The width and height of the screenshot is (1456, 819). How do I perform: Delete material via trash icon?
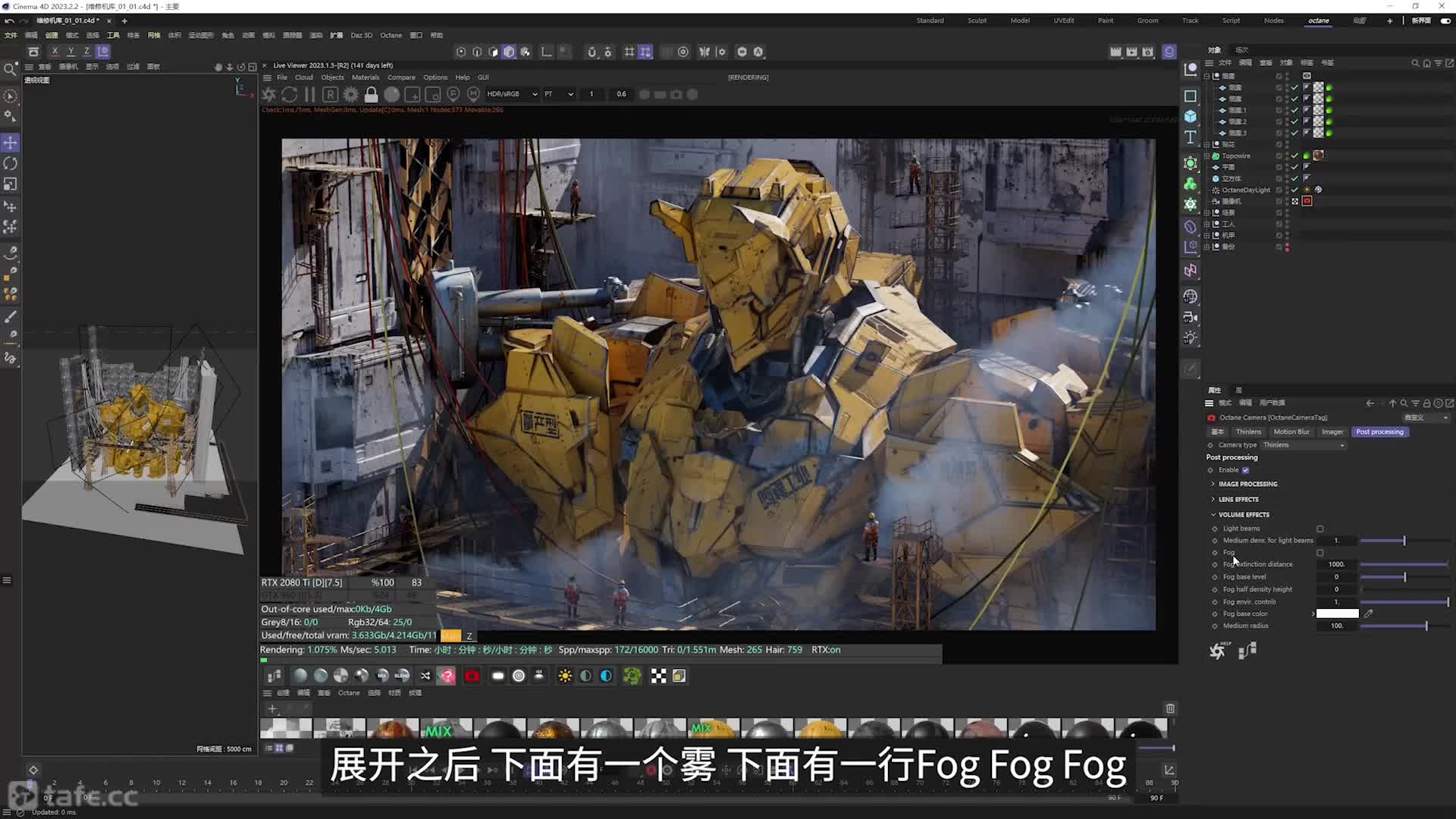pos(1170,708)
